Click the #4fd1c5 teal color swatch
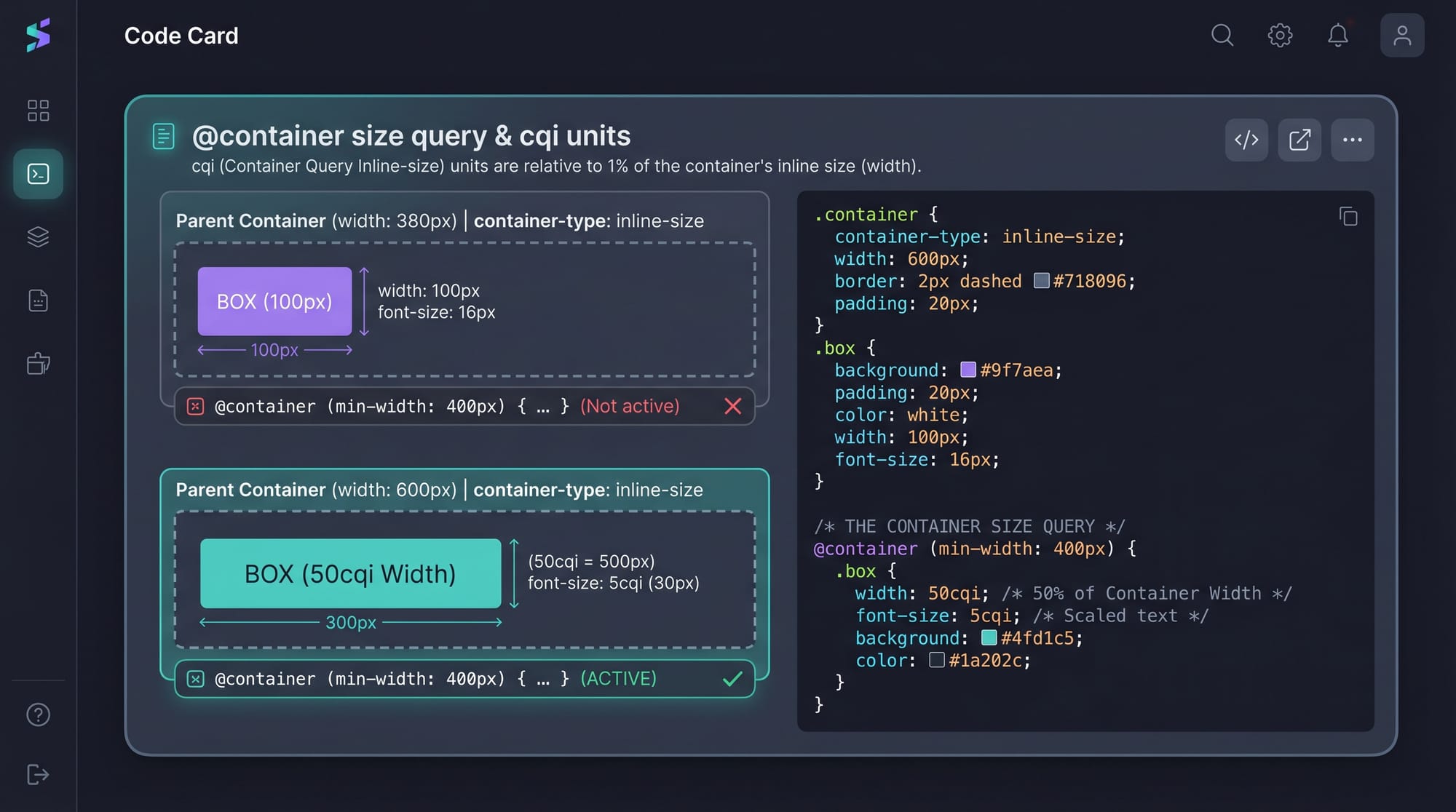Viewport: 1456px width, 812px height. point(989,638)
